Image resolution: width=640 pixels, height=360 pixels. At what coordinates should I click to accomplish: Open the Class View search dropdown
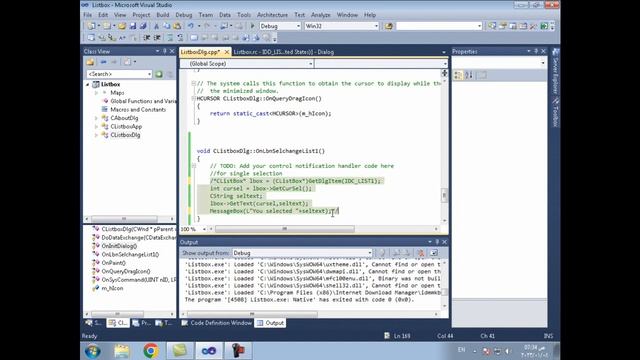149,74
